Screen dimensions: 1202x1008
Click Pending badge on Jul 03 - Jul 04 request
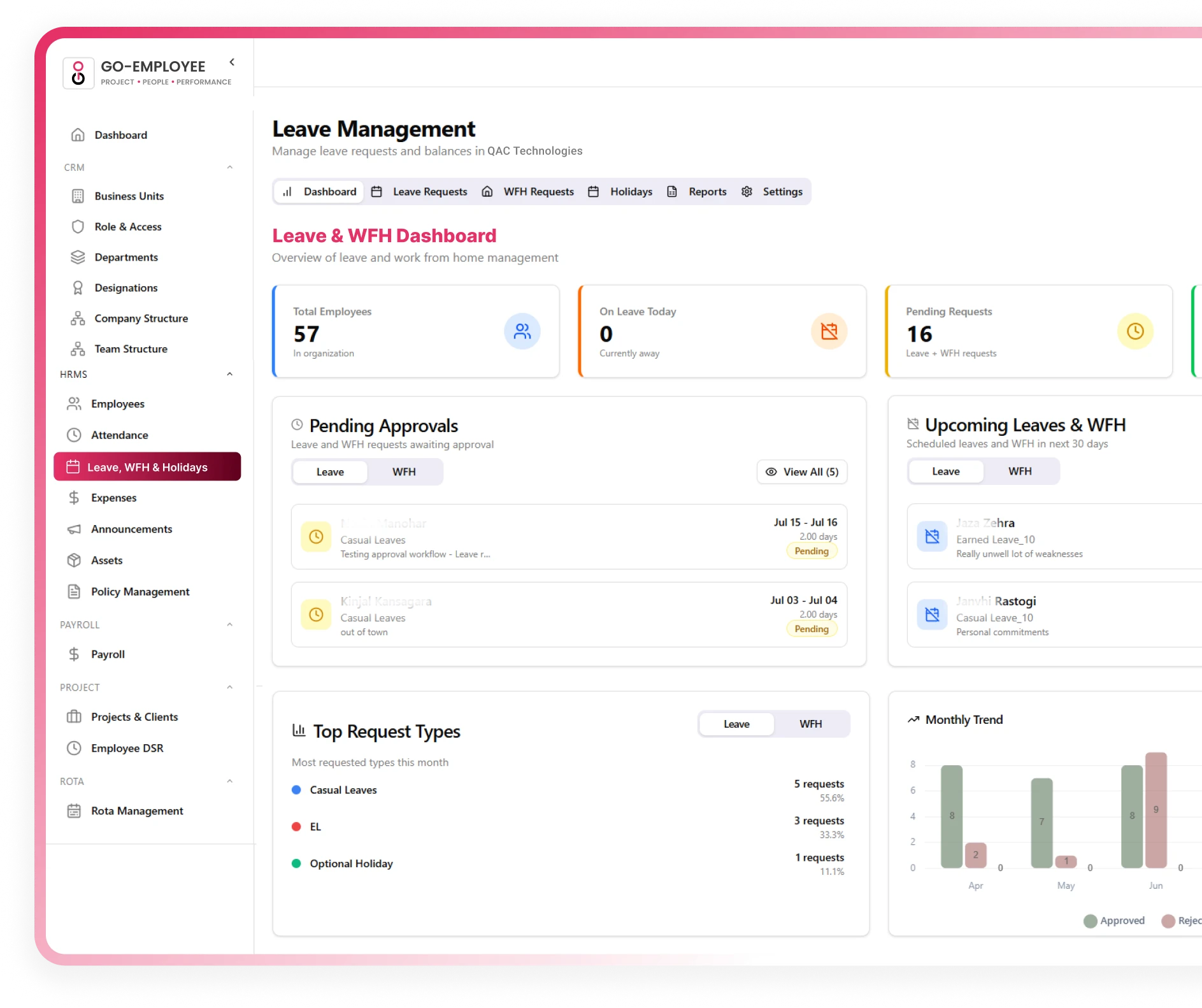[x=812, y=630]
